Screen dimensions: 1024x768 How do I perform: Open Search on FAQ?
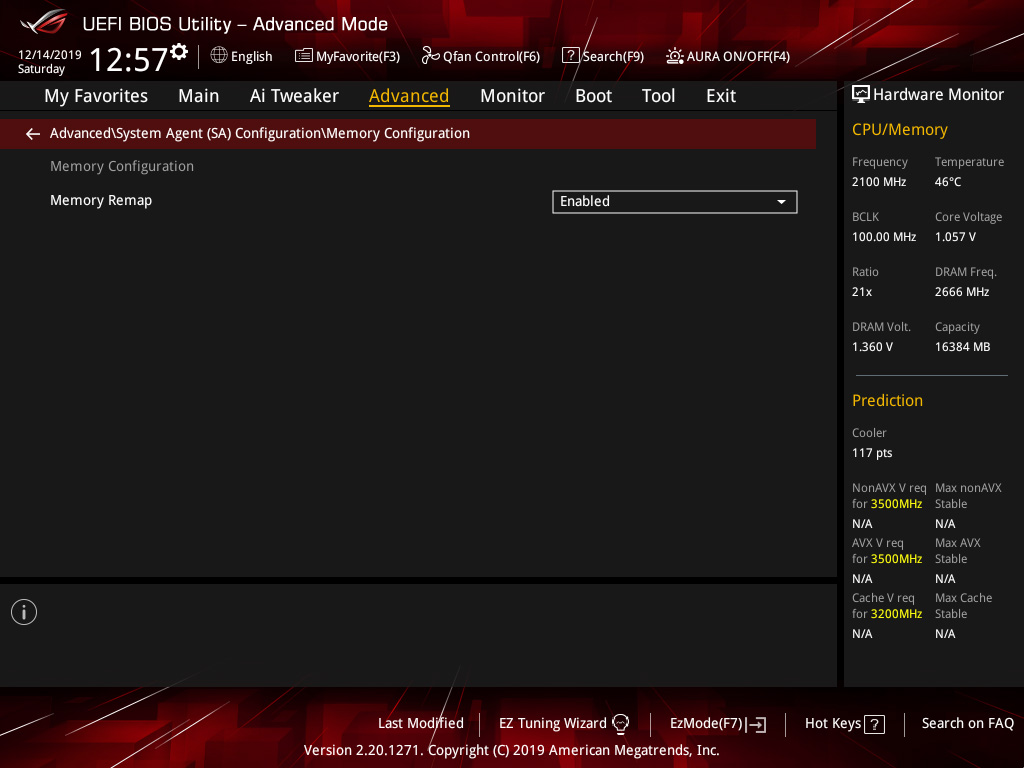pyautogui.click(x=968, y=724)
